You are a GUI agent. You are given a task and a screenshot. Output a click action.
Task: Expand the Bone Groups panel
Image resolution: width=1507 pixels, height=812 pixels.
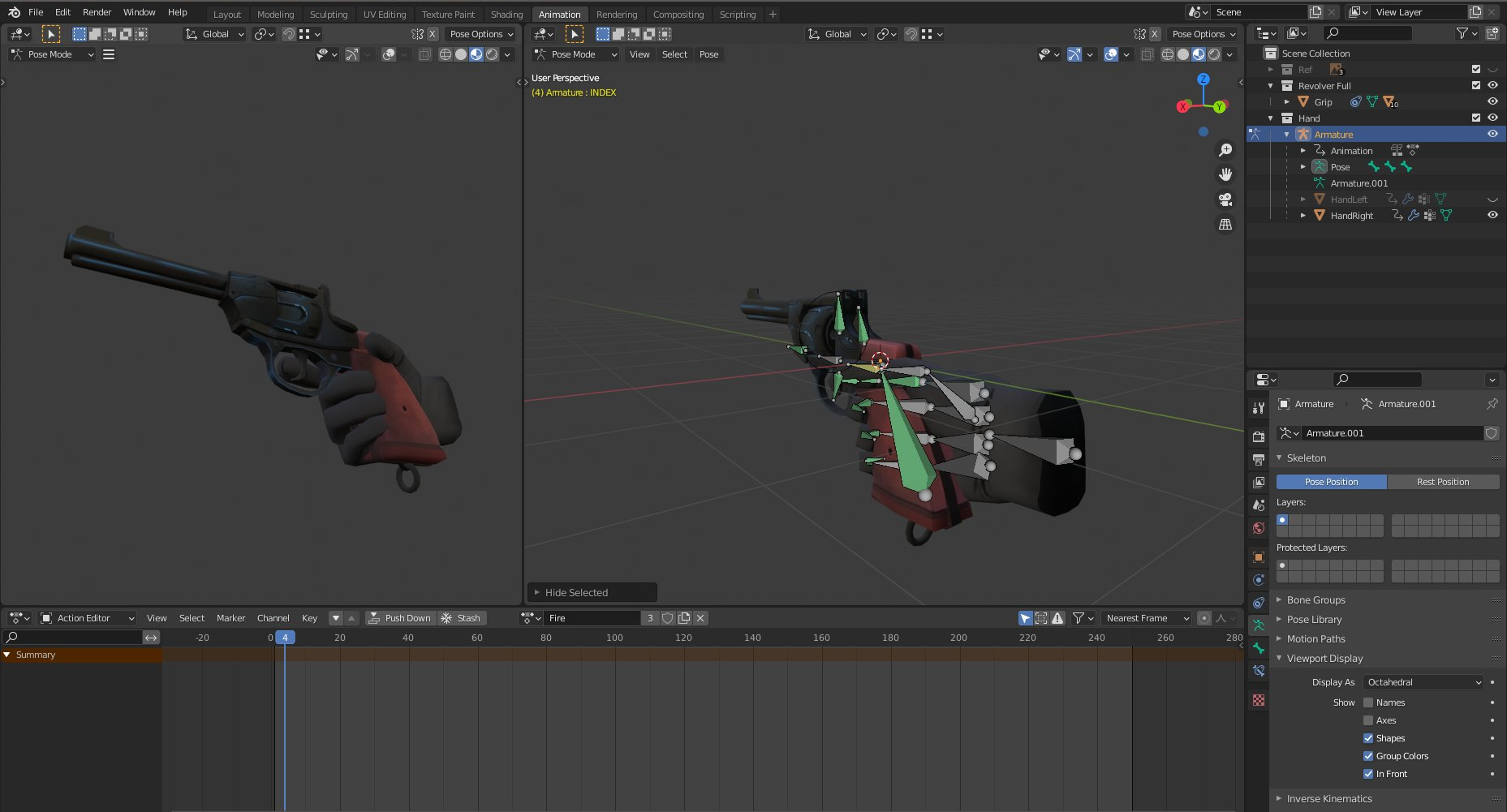(x=1315, y=600)
